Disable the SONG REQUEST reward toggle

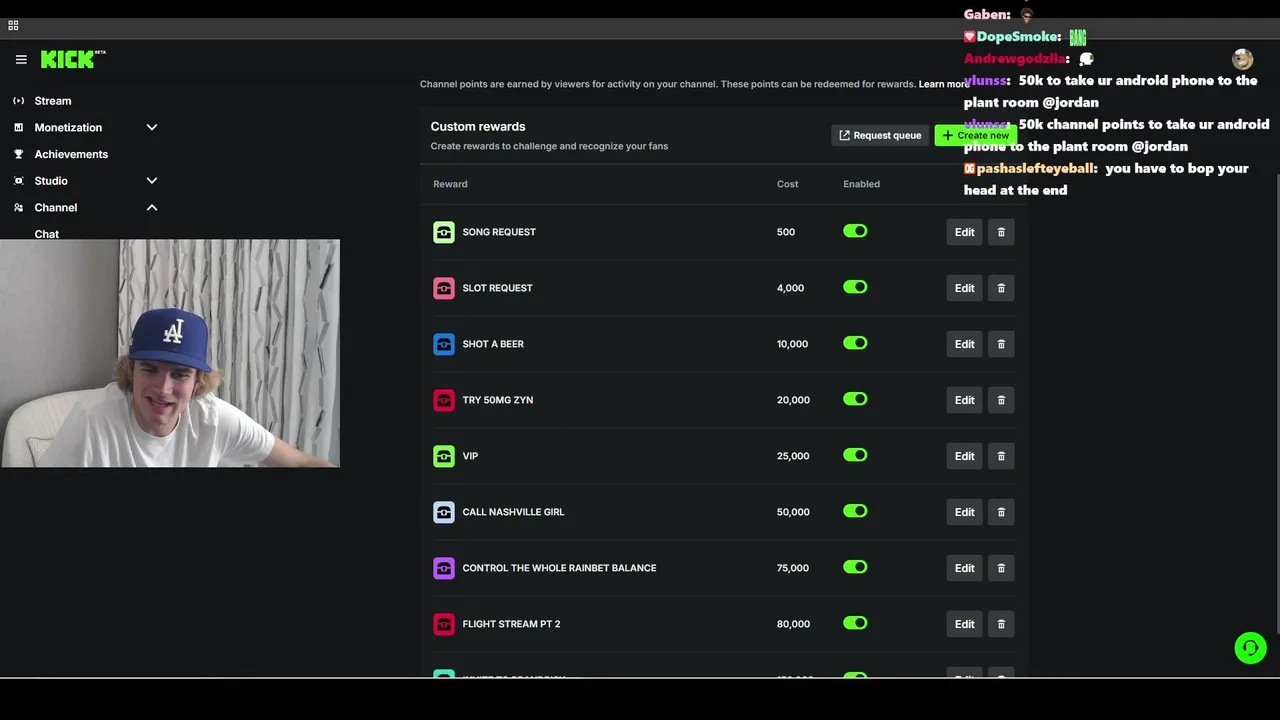pyautogui.click(x=855, y=231)
